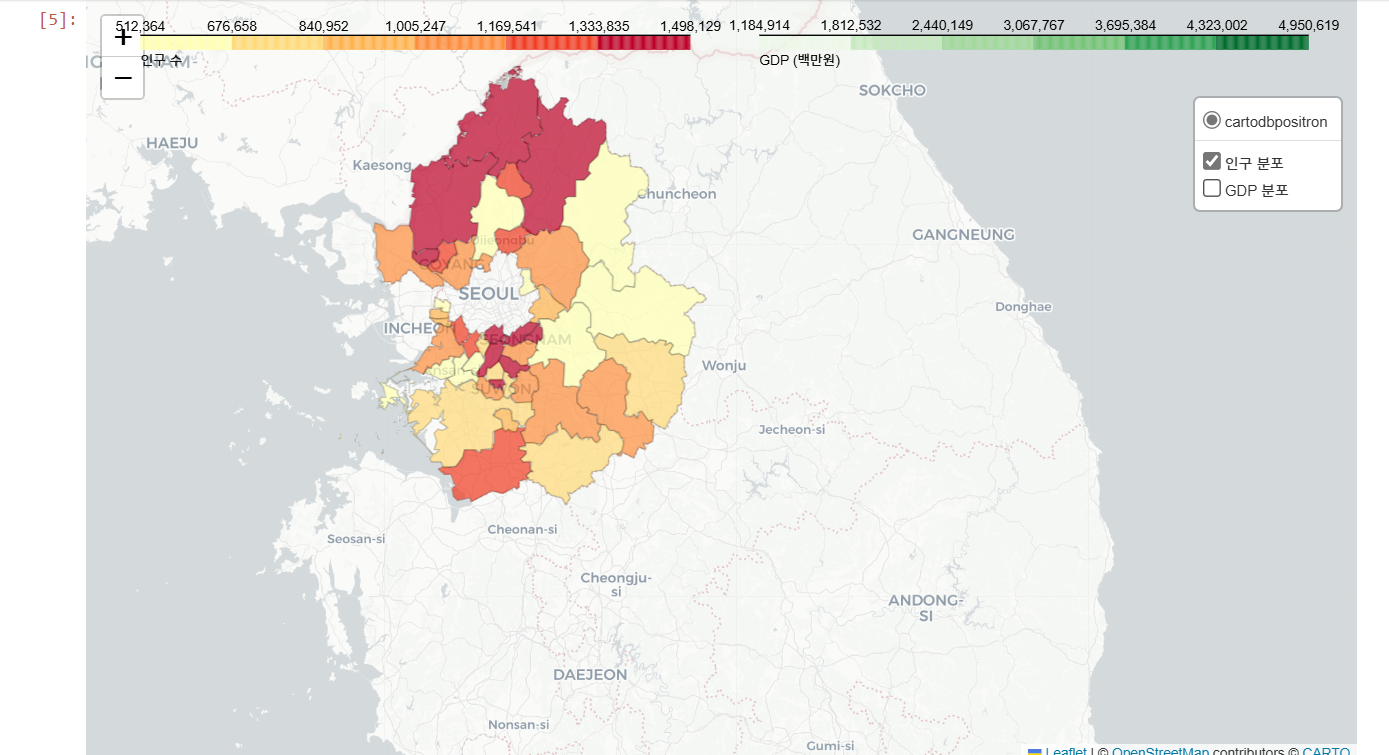
Task: Open the OpenStreetMap contributors link
Action: click(x=1160, y=751)
